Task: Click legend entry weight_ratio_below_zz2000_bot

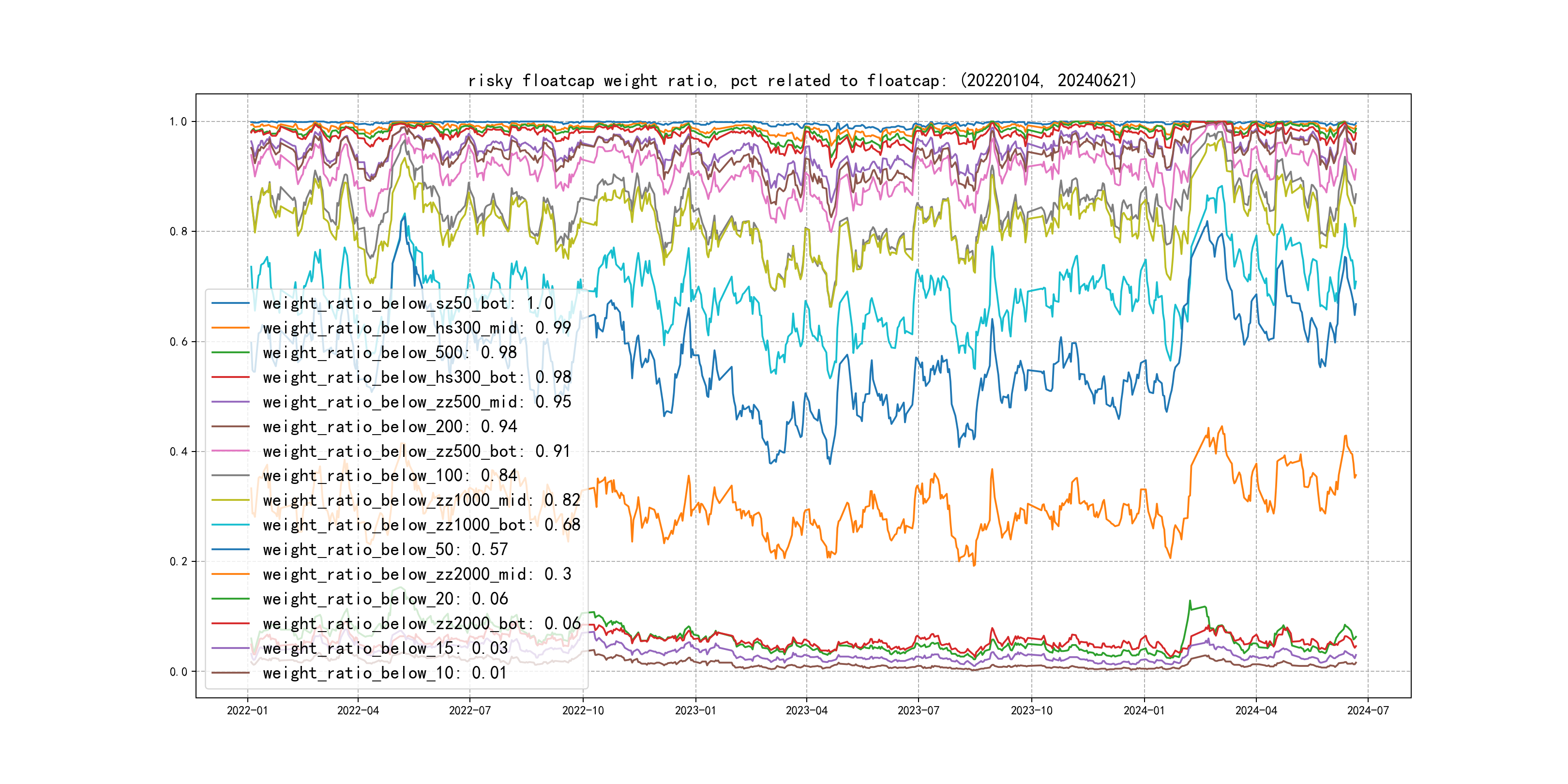Action: click(421, 623)
